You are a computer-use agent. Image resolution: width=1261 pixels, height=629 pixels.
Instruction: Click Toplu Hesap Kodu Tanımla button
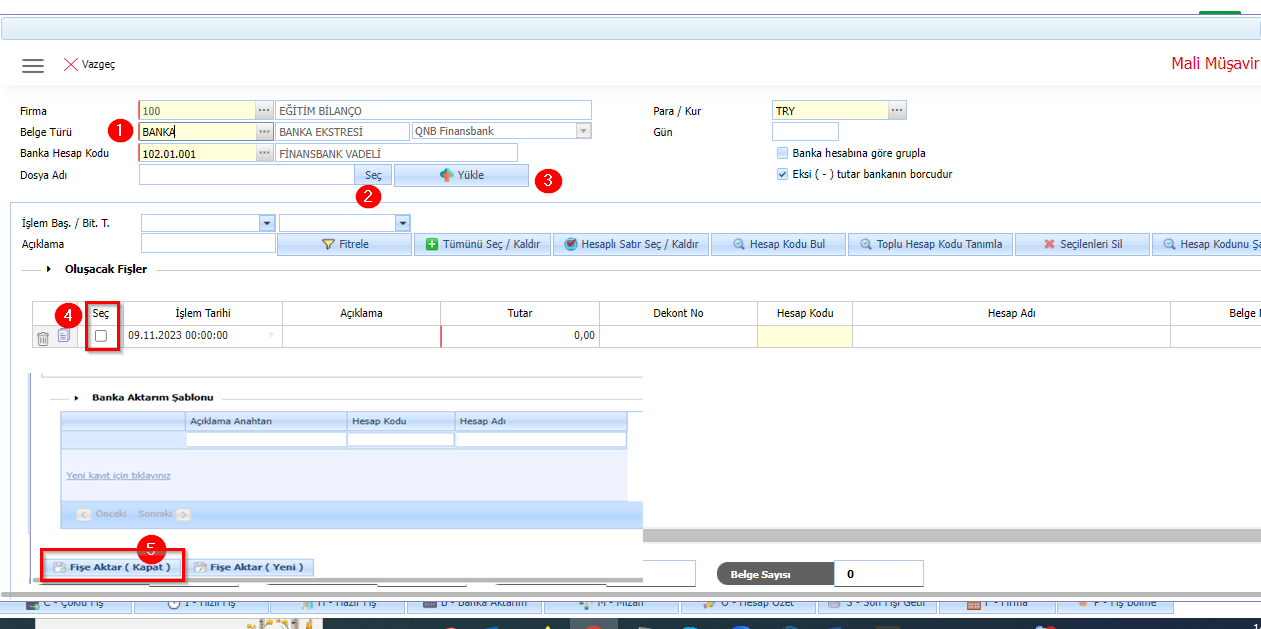930,244
